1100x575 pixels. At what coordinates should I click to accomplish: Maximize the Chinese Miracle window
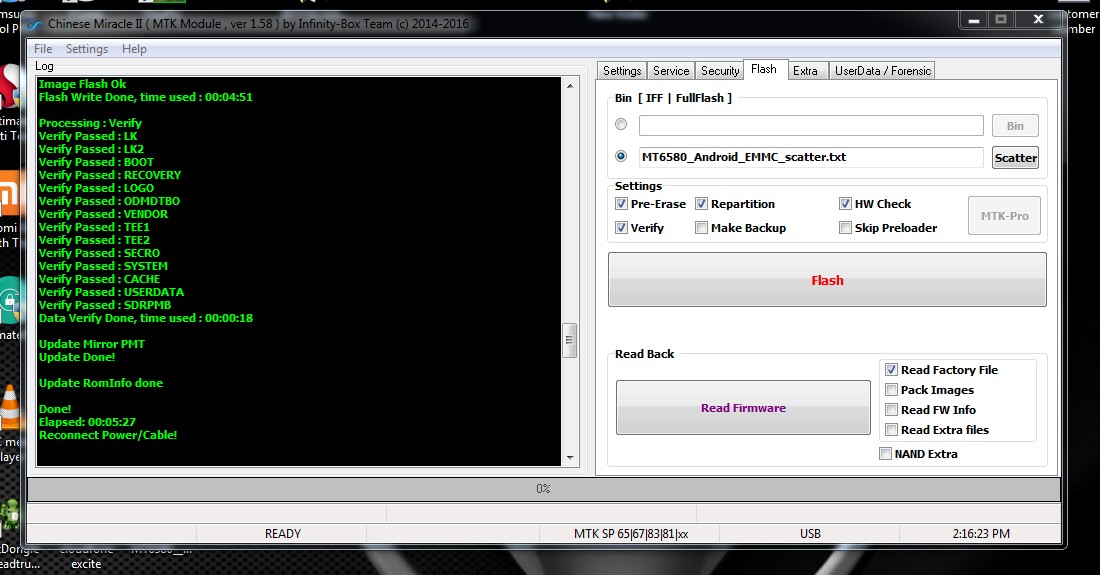tap(1001, 20)
